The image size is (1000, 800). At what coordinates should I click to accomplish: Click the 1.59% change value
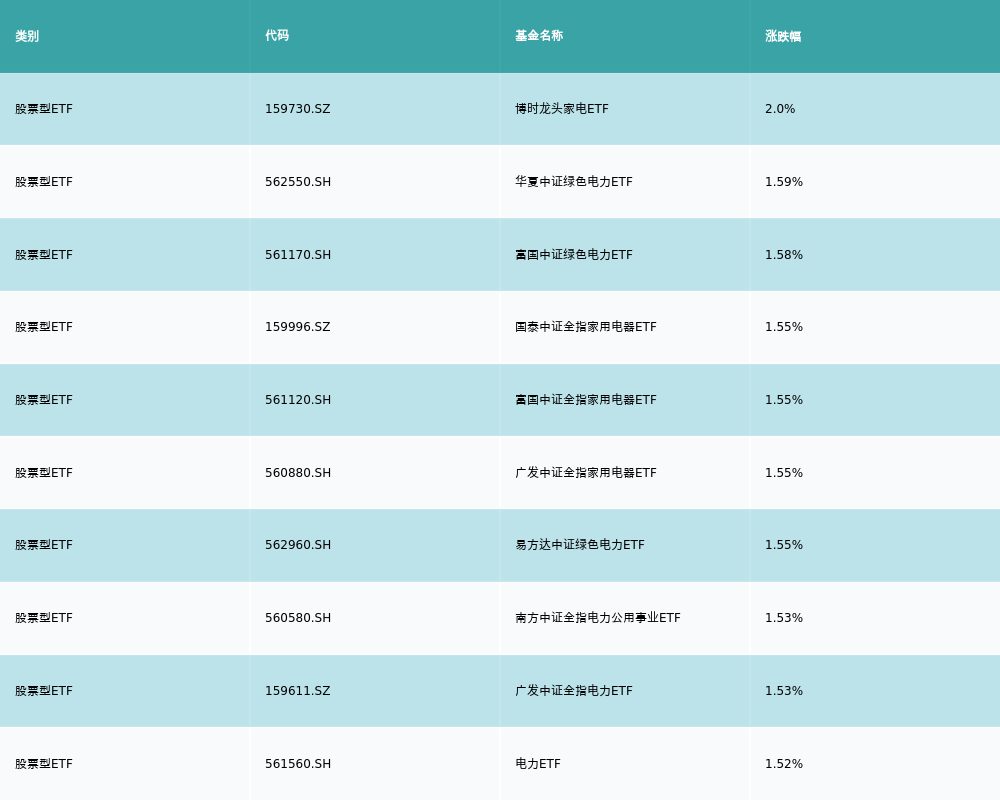784,182
